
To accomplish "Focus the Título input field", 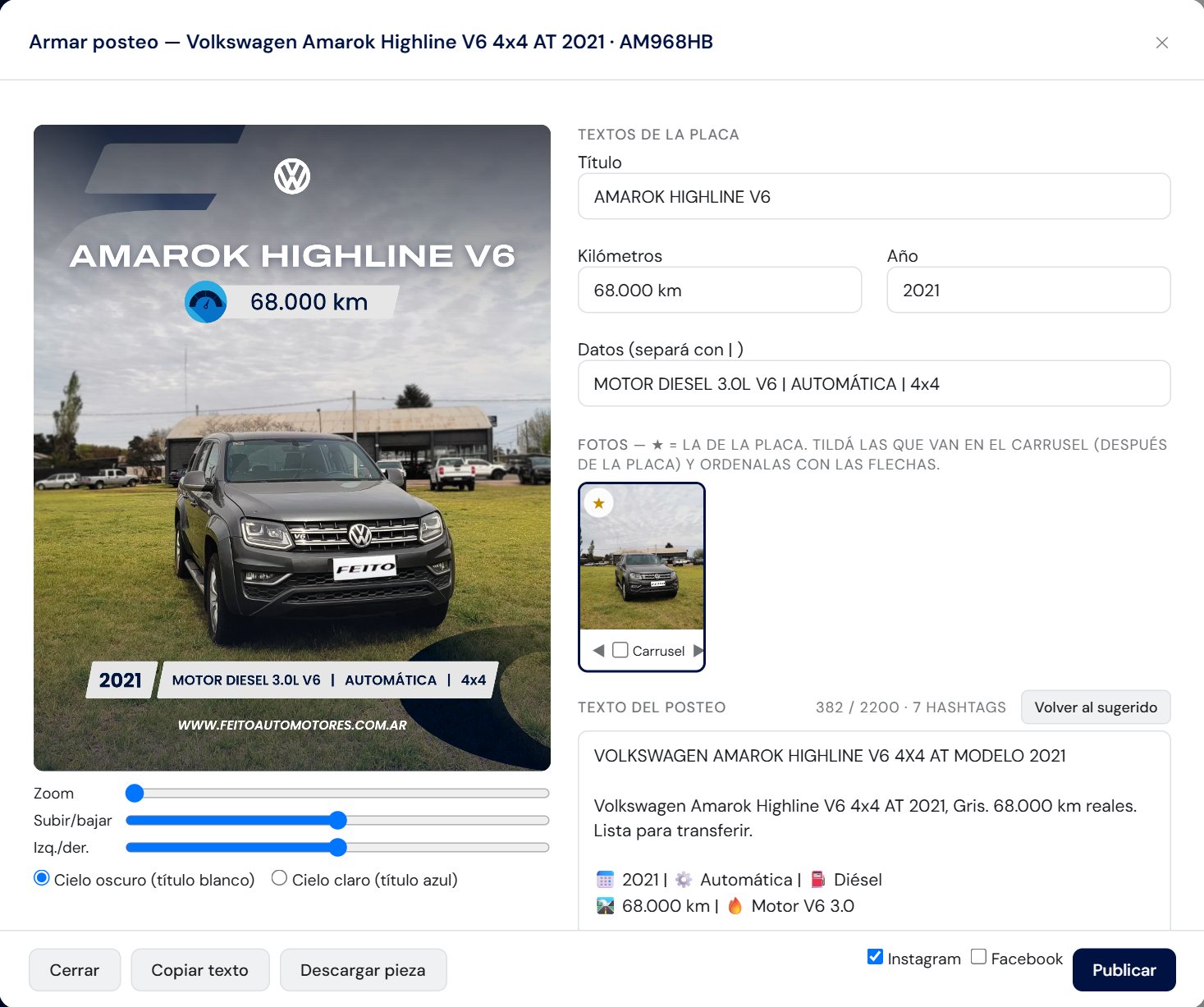I will tap(874, 196).
